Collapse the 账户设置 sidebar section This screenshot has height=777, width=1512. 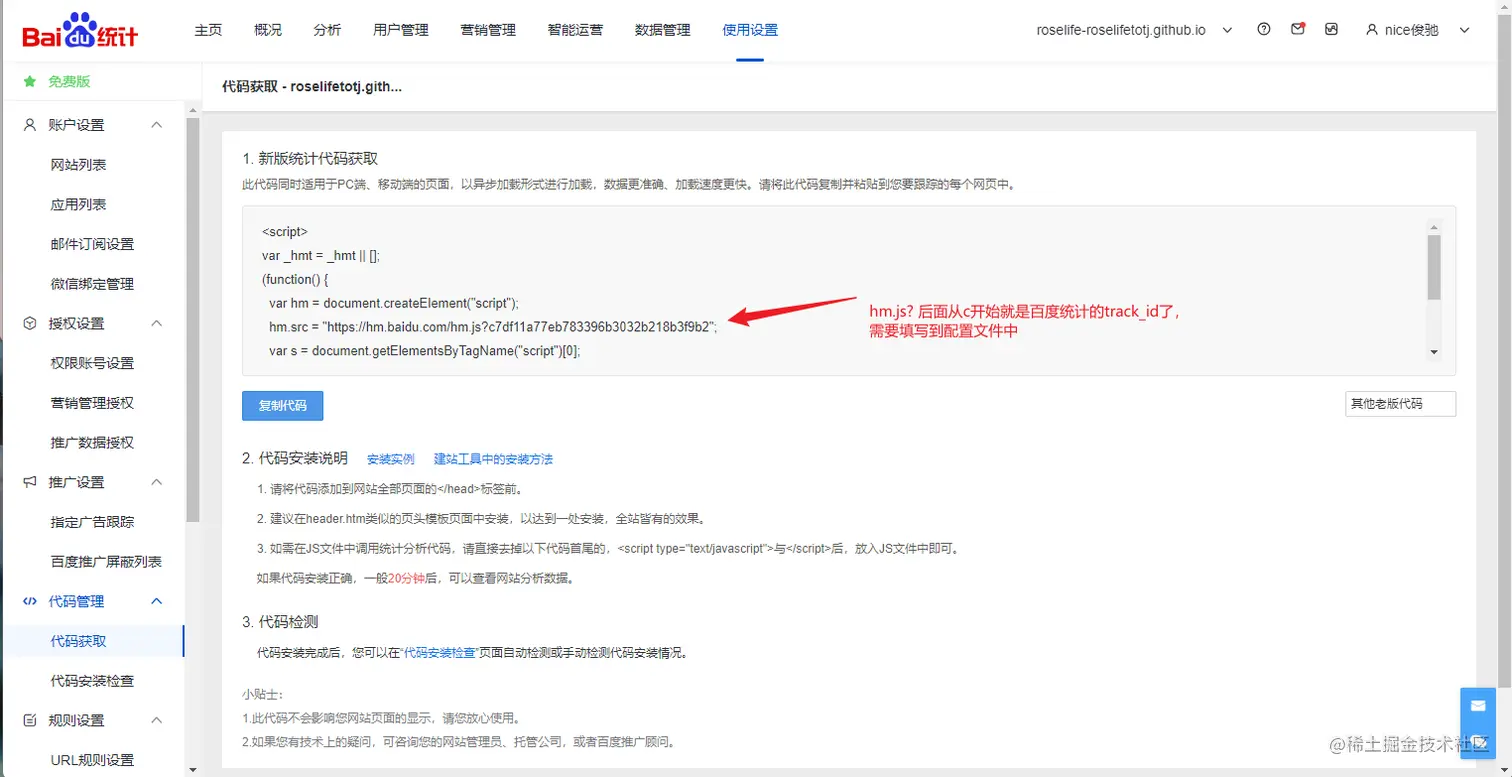156,125
